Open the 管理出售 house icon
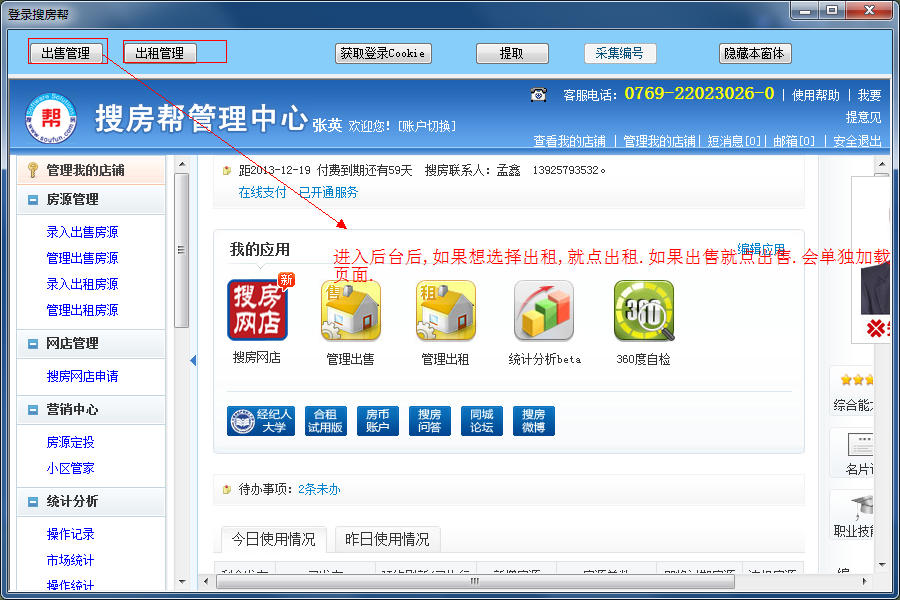The image size is (900, 600). click(351, 310)
